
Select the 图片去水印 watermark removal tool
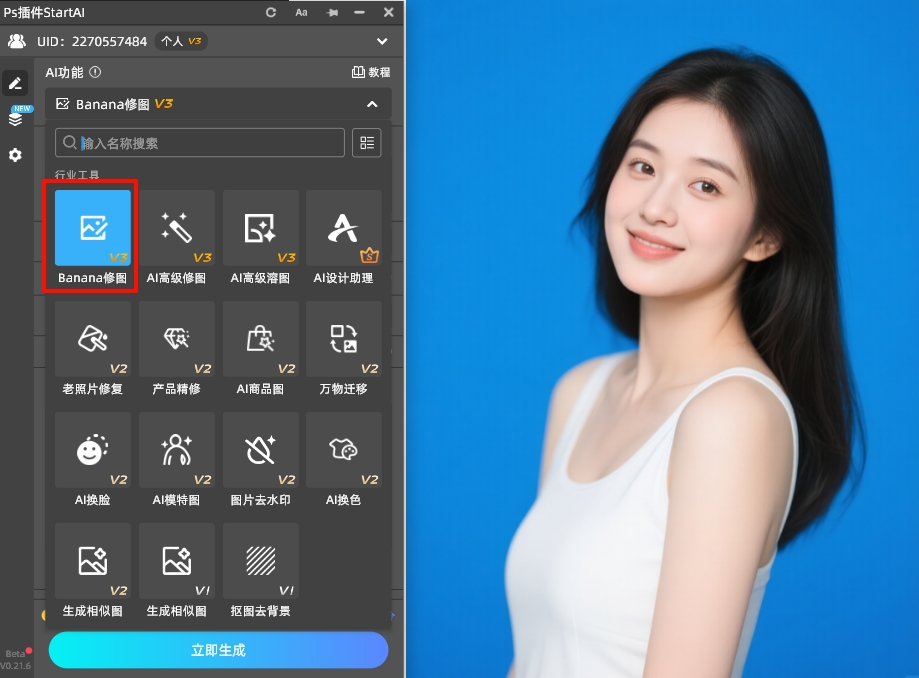[260, 449]
